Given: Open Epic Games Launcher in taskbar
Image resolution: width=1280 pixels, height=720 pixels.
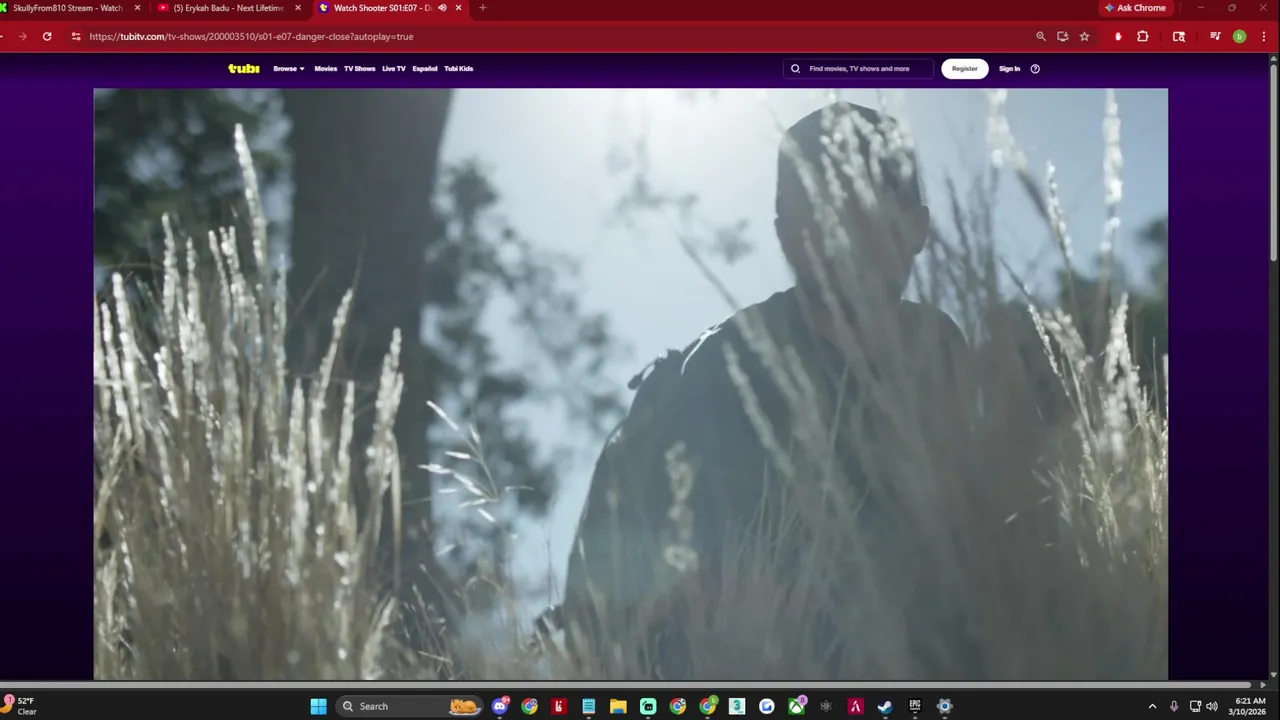Looking at the screenshot, I should 915,706.
